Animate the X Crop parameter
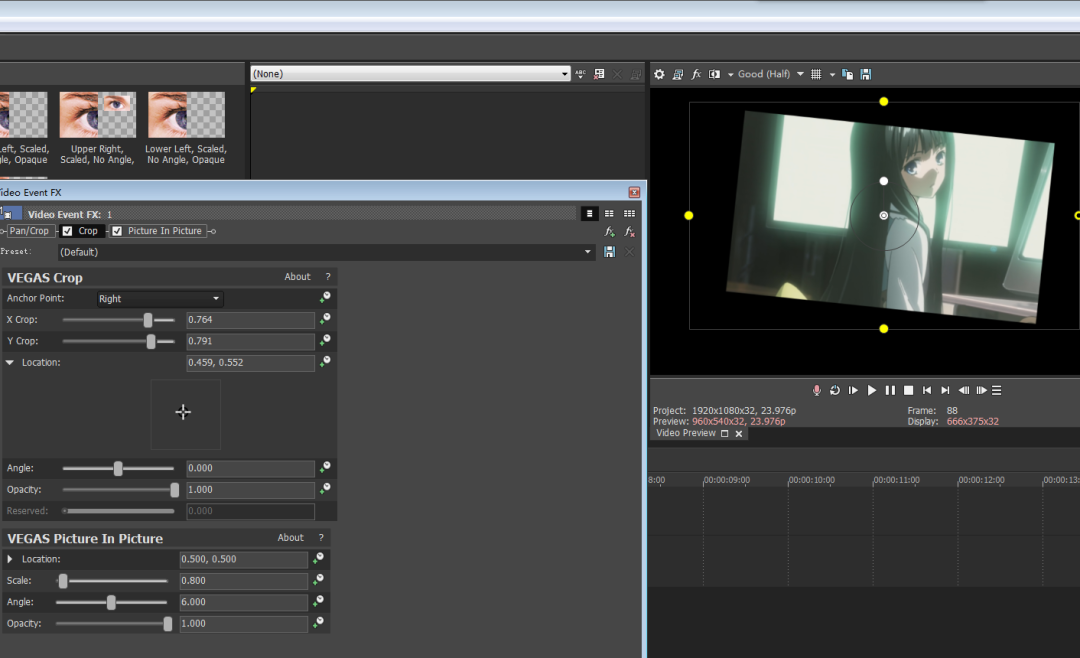 coord(325,318)
